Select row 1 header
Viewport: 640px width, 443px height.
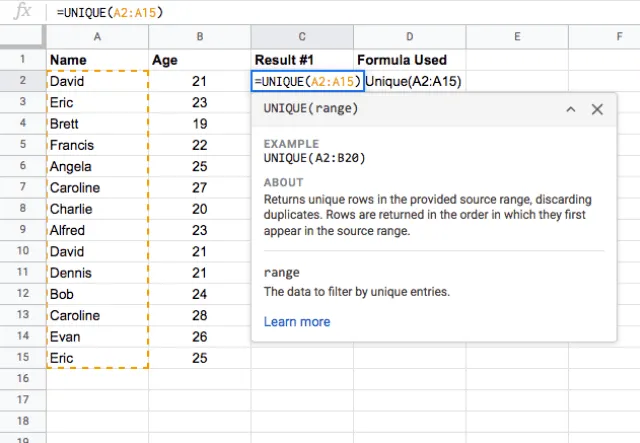tap(22, 60)
